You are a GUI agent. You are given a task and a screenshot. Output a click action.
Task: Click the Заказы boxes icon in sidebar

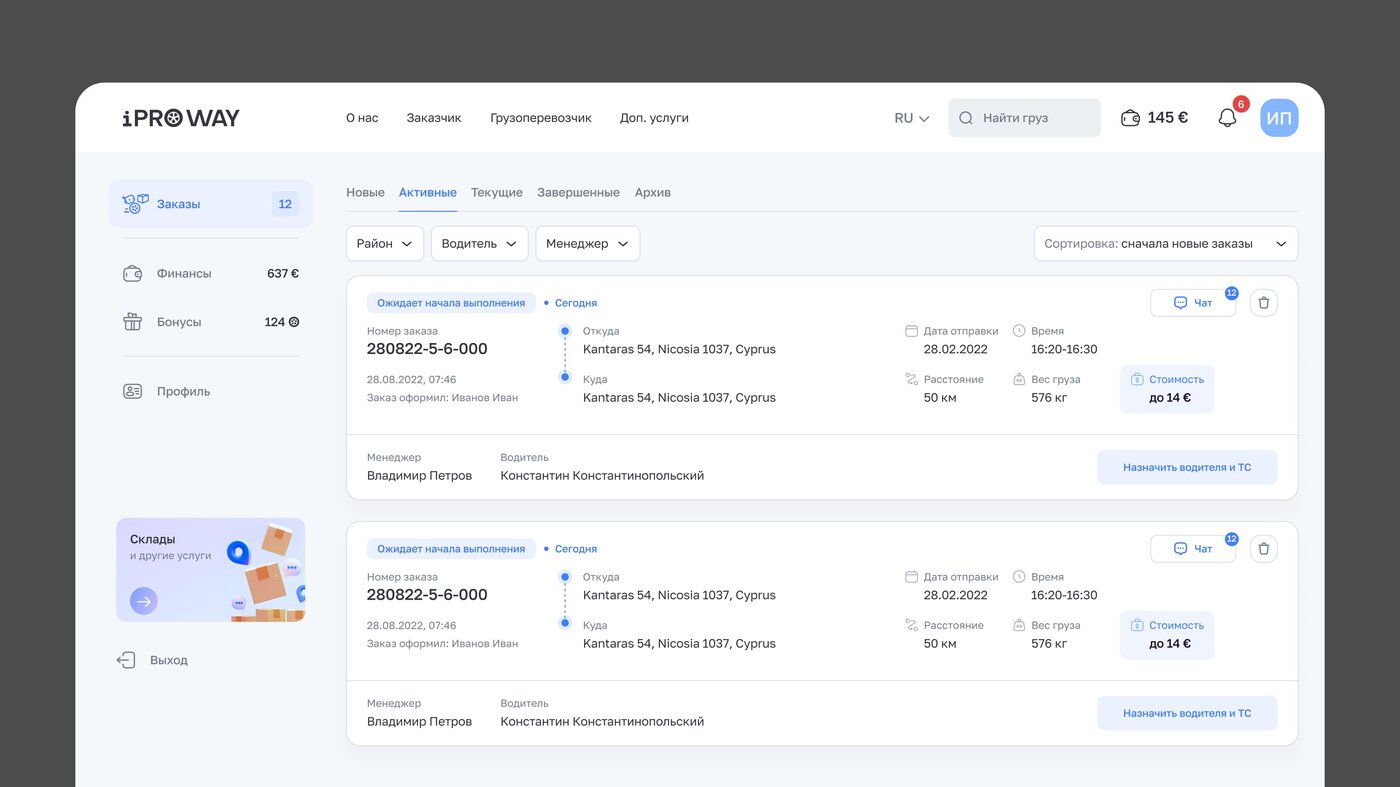135,204
